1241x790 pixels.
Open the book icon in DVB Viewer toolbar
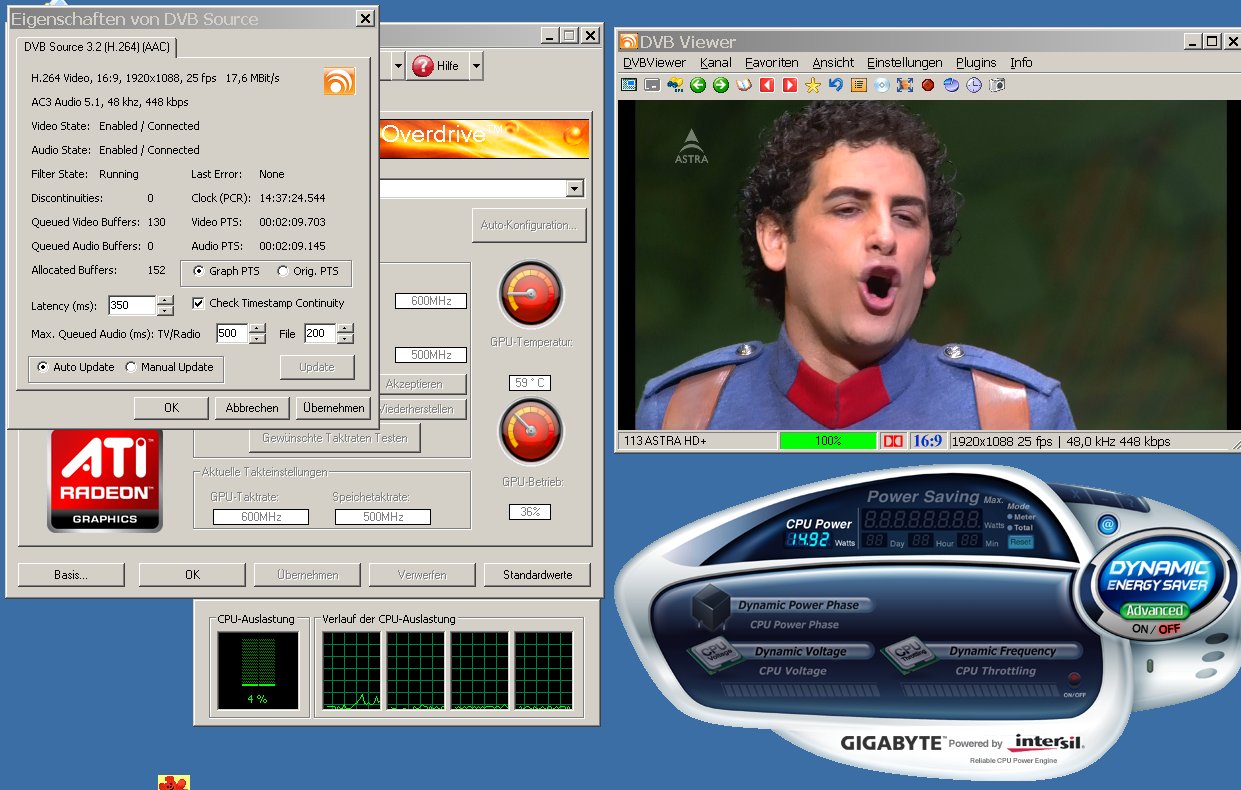click(744, 85)
